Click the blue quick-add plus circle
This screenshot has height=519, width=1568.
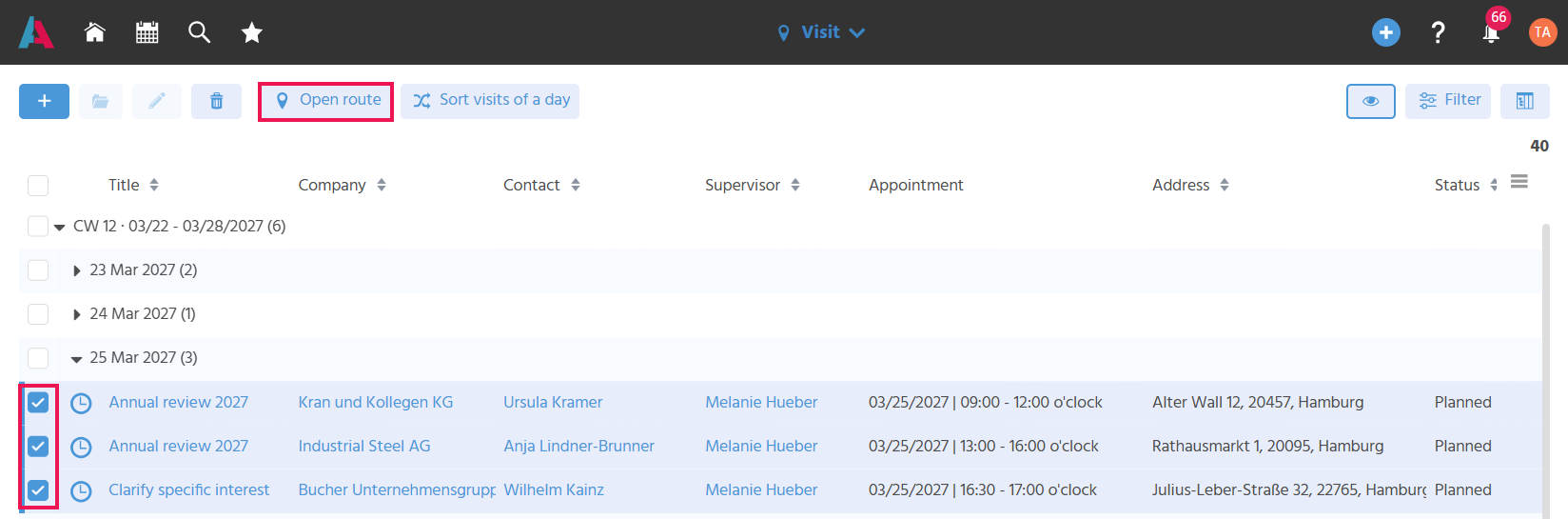(1385, 32)
